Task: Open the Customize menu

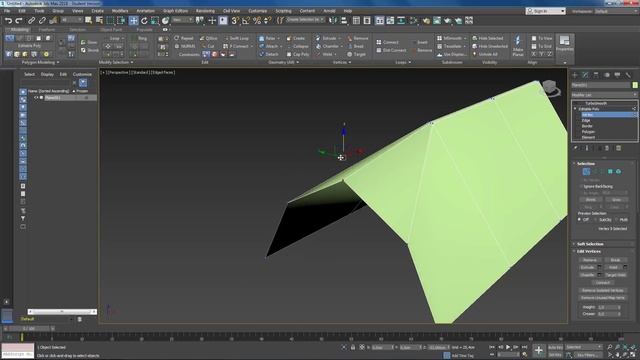Action: [258, 11]
